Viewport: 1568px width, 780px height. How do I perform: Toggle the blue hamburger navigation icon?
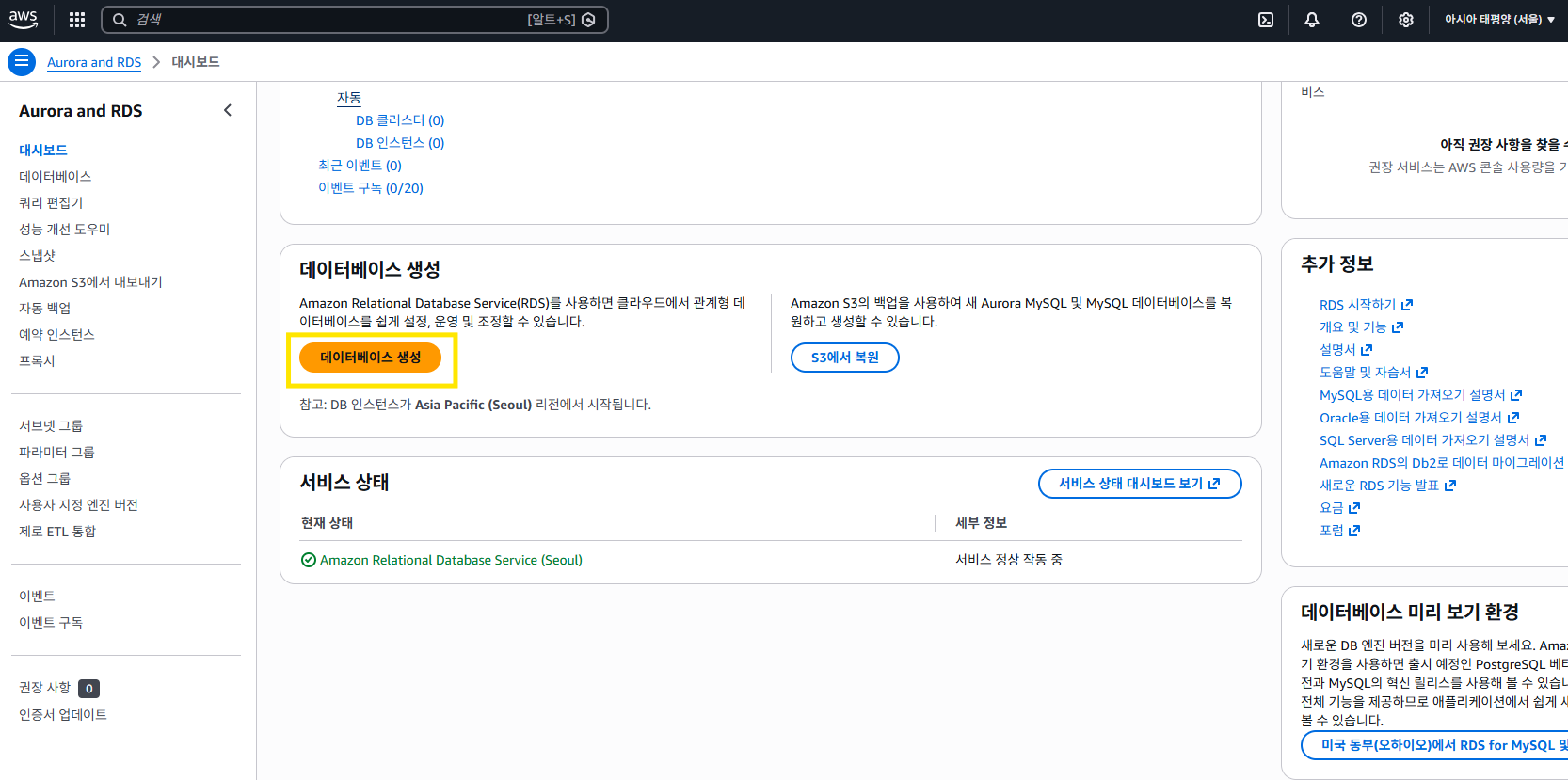pos(22,62)
